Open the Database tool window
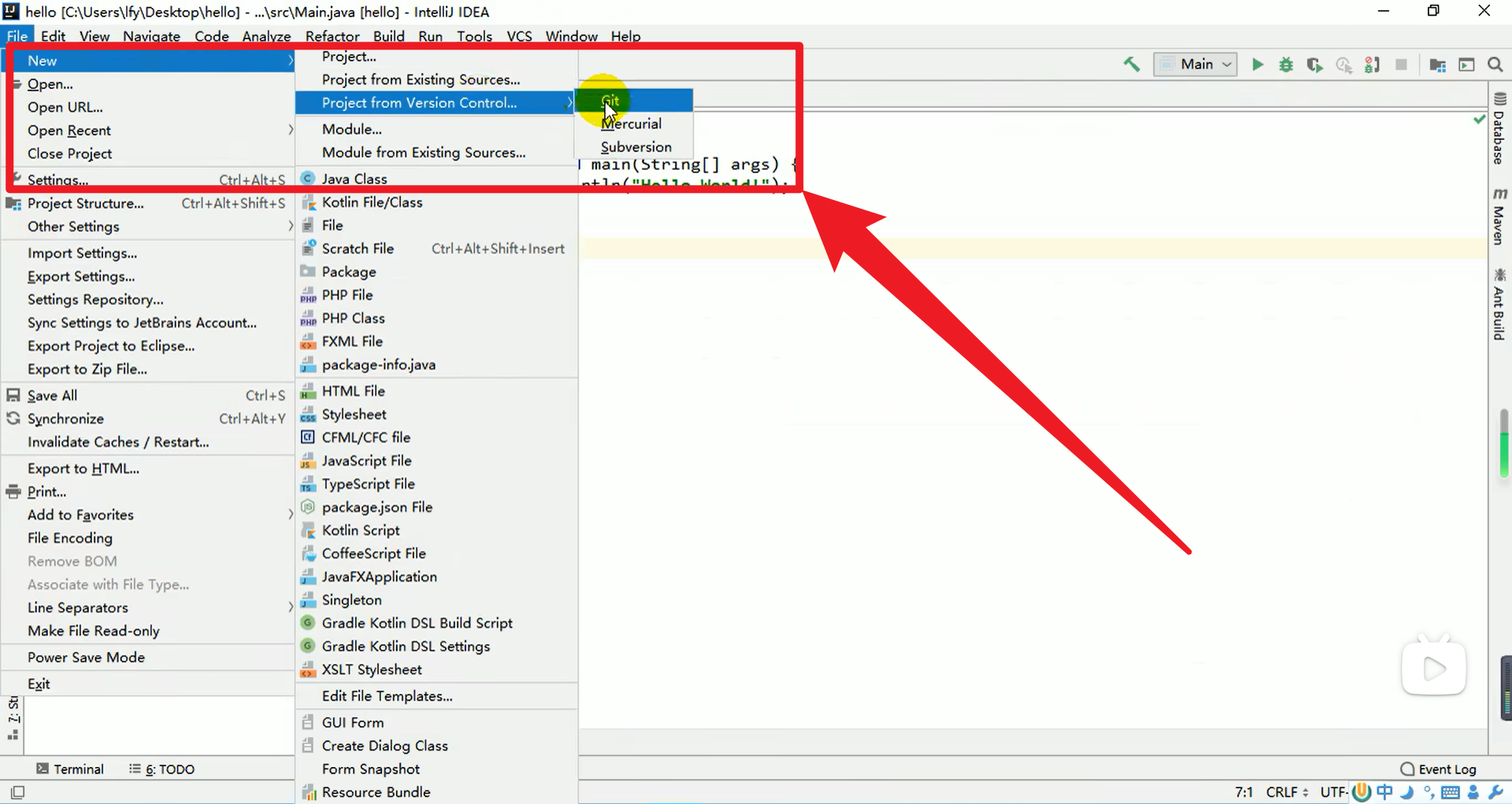This screenshot has width=1512, height=804. pyautogui.click(x=1499, y=128)
